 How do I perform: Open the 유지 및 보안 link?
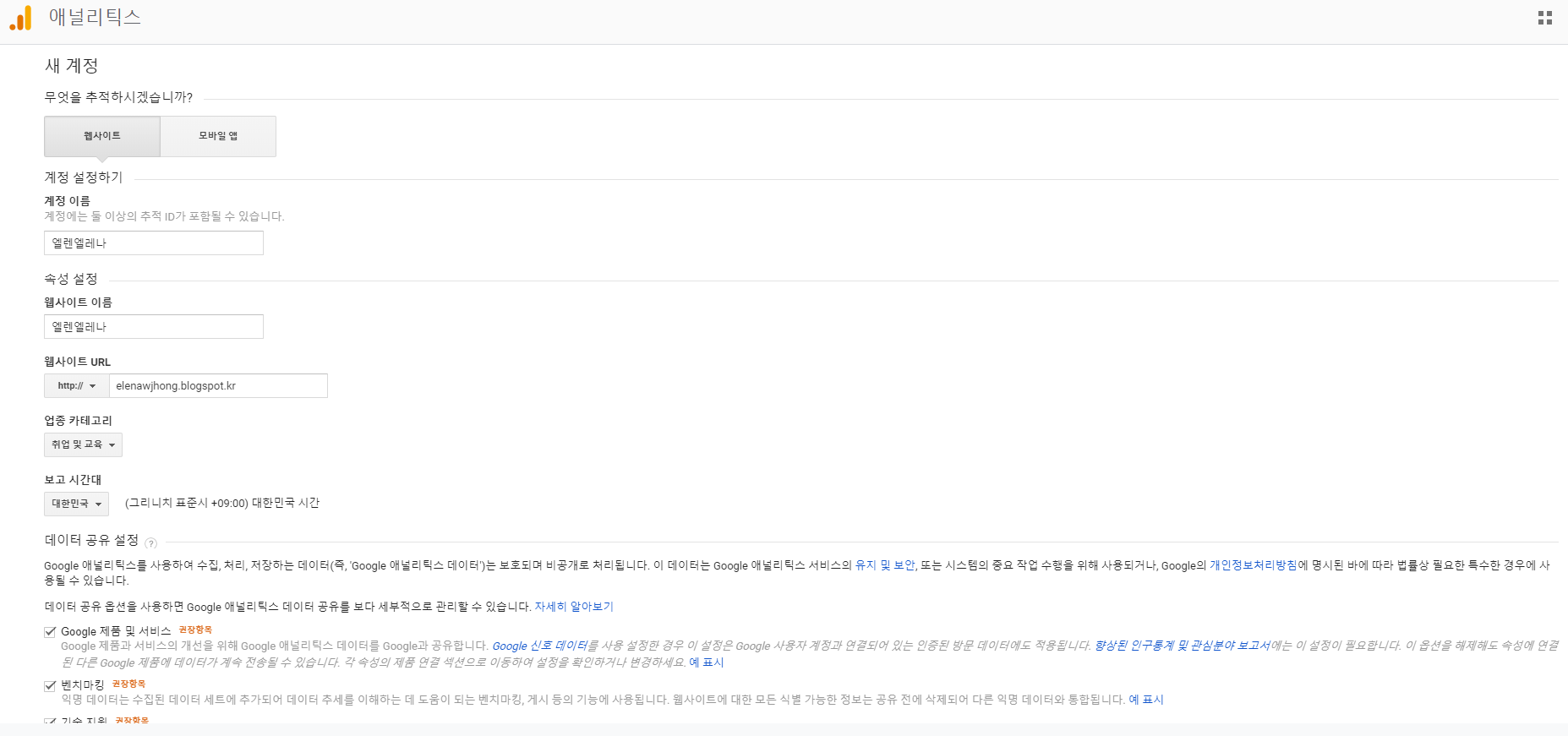pyautogui.click(x=885, y=565)
